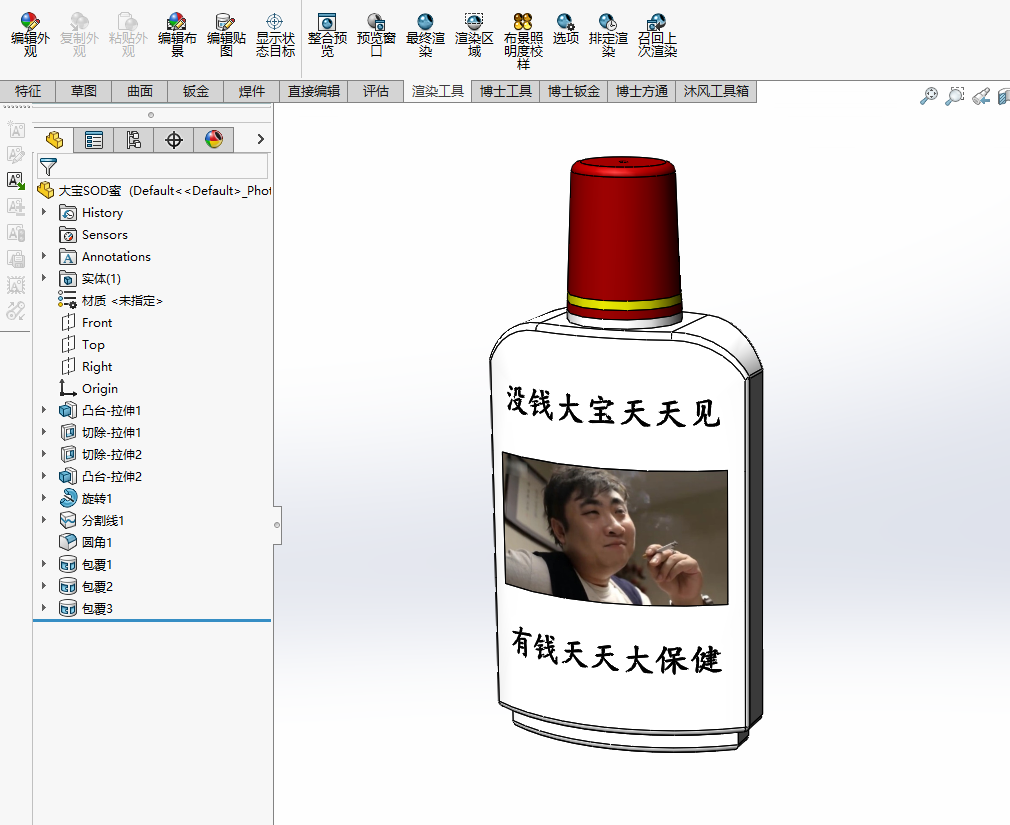
Task: Open the Edit Appearance (编辑外观) tool
Action: point(30,35)
